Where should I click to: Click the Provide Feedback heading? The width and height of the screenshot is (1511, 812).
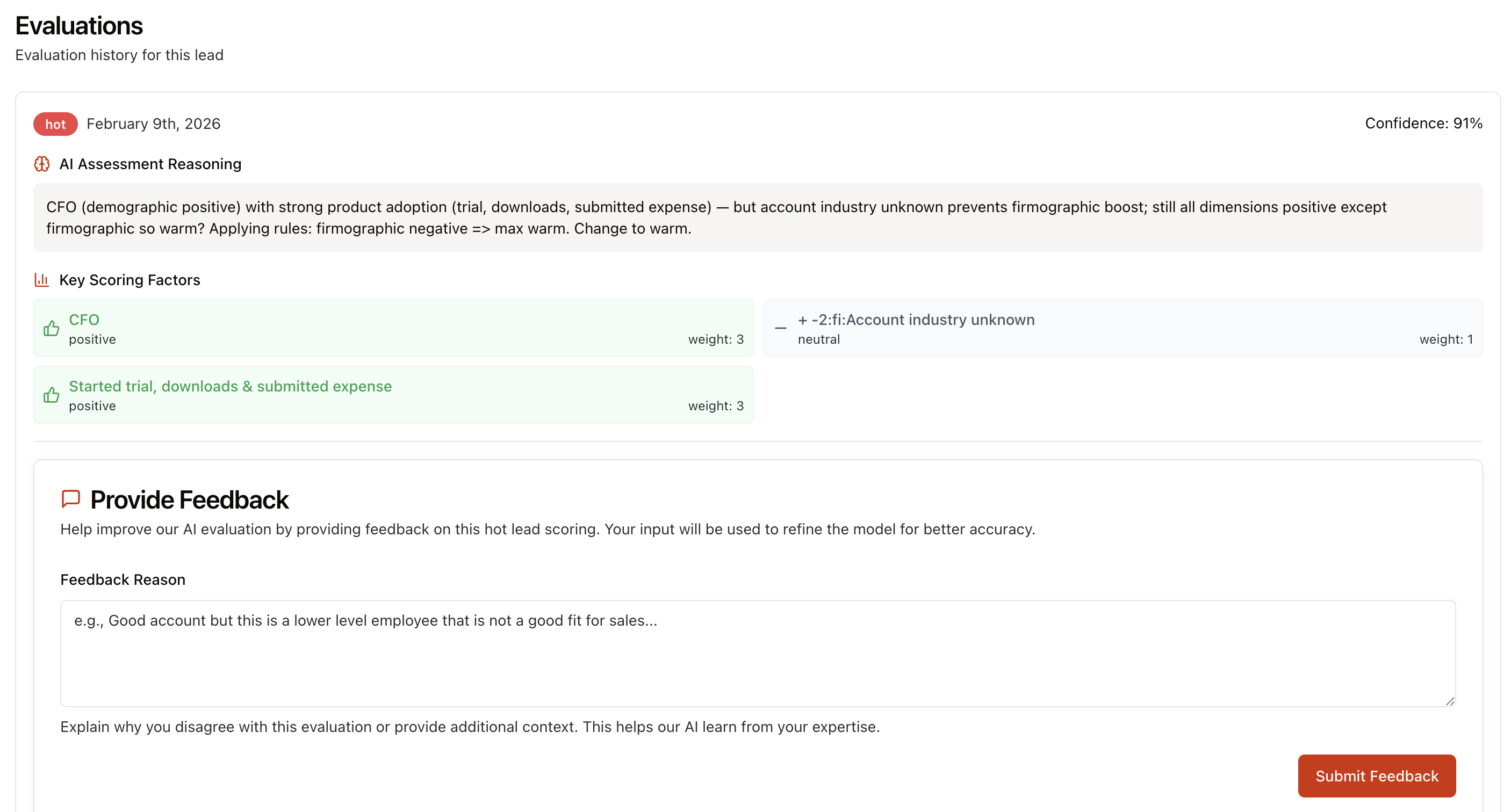189,499
